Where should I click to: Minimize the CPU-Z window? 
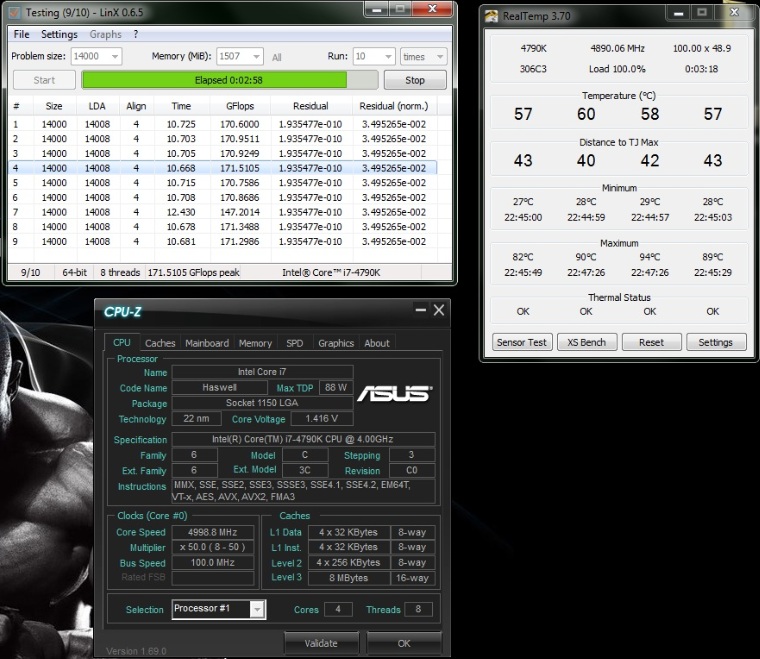pos(421,310)
